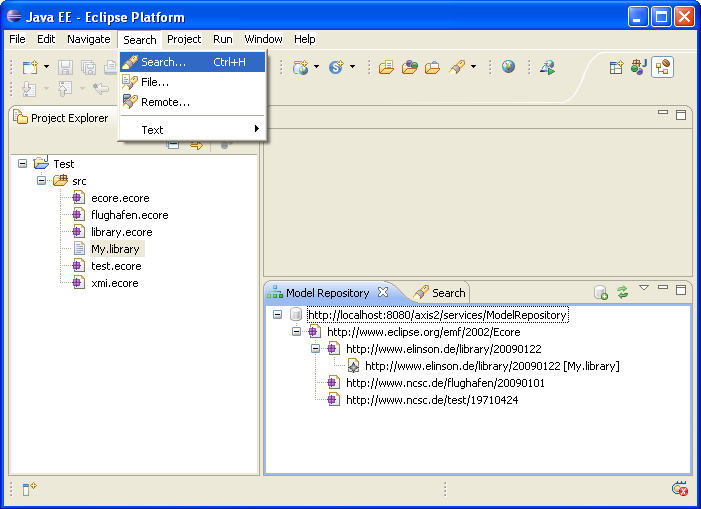
Task: Click the previous annotation toolbar icon
Action: pyautogui.click(x=65, y=88)
